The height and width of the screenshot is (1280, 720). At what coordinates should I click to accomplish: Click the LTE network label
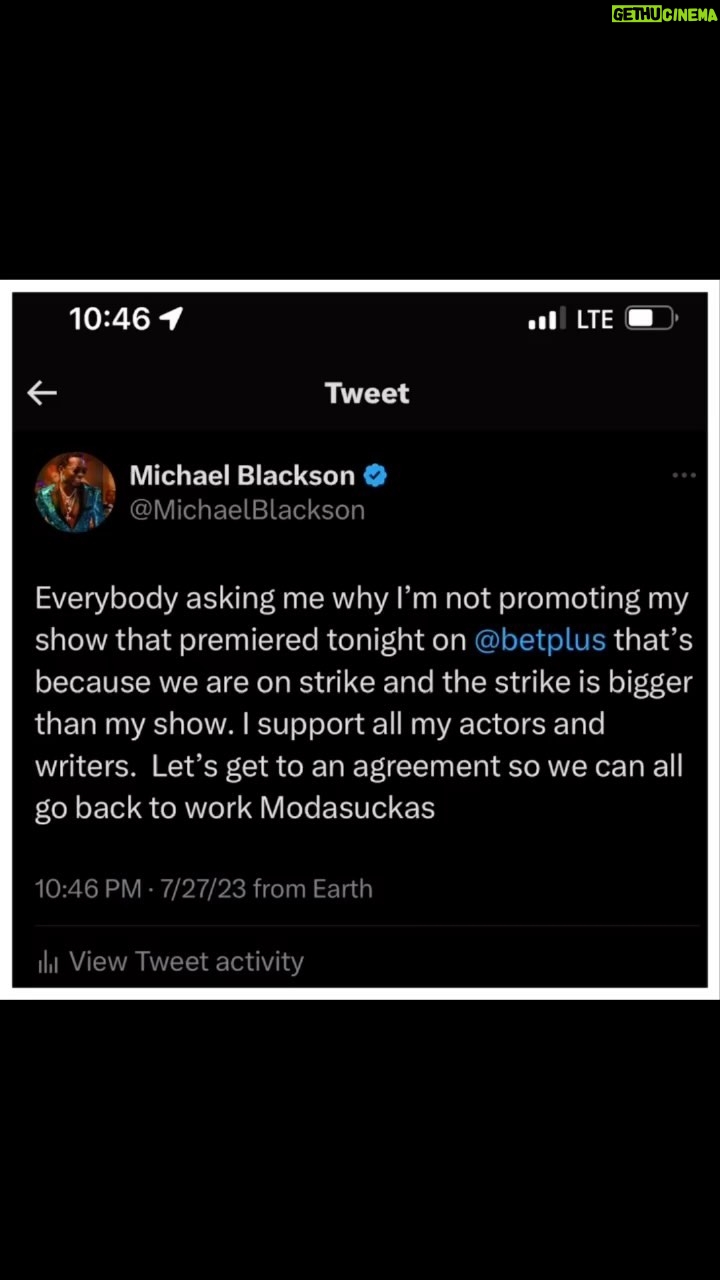pyautogui.click(x=595, y=319)
